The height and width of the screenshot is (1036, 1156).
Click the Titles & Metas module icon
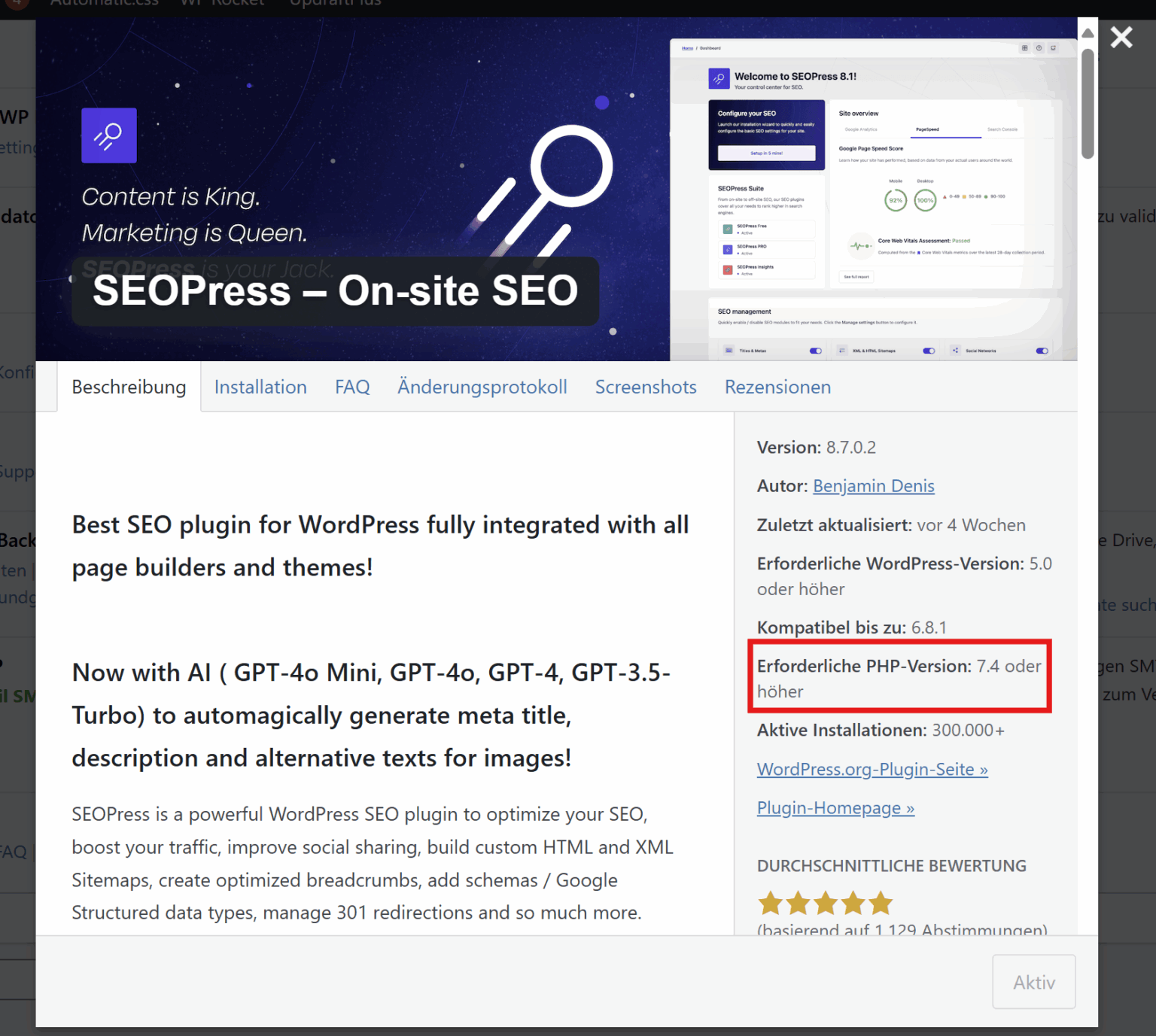[x=729, y=350]
